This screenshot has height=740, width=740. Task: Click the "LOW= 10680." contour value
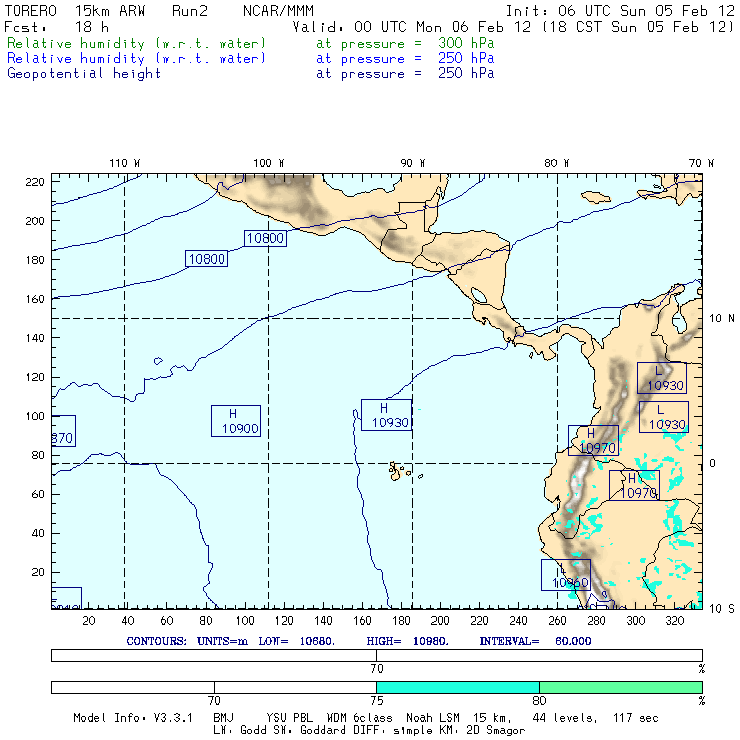[296, 641]
